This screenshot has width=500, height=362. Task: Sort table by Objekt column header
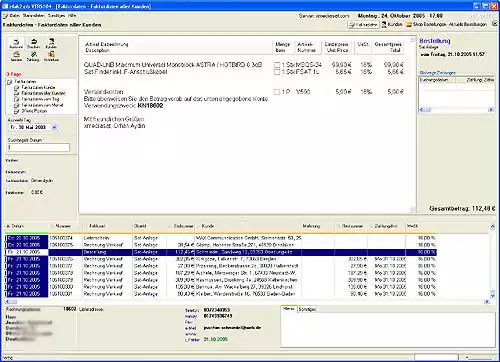pyautogui.click(x=150, y=226)
